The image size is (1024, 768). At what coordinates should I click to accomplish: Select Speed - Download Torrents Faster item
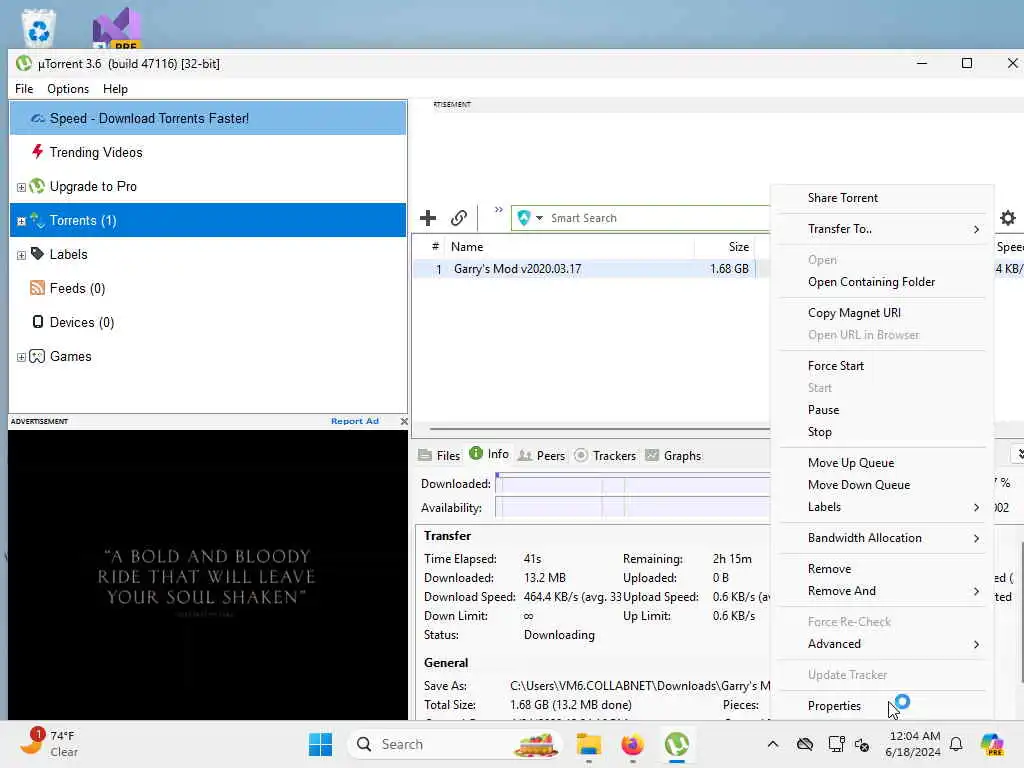(208, 118)
